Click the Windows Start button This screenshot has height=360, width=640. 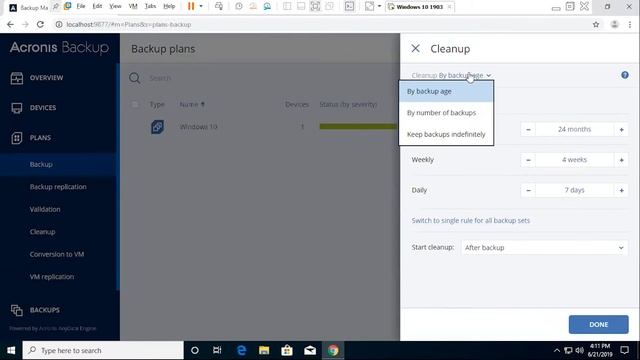pos(11,351)
